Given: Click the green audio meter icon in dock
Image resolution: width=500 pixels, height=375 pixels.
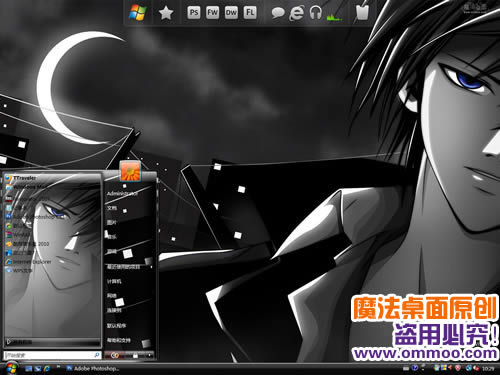Looking at the screenshot, I should click(334, 16).
